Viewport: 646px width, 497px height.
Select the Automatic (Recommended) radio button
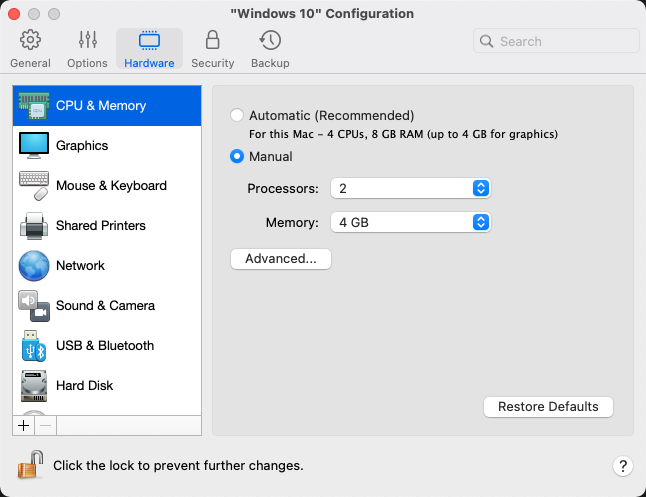pyautogui.click(x=237, y=115)
